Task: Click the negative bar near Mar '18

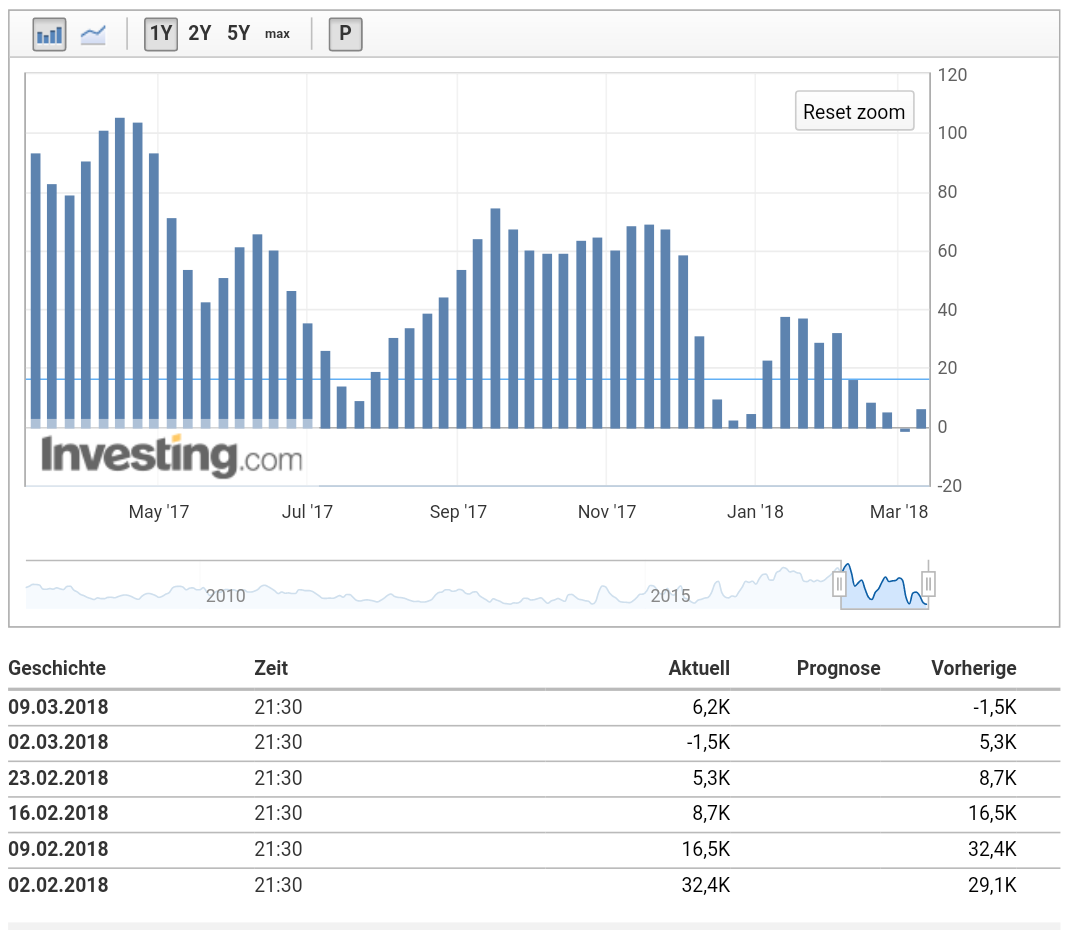Action: 905,430
